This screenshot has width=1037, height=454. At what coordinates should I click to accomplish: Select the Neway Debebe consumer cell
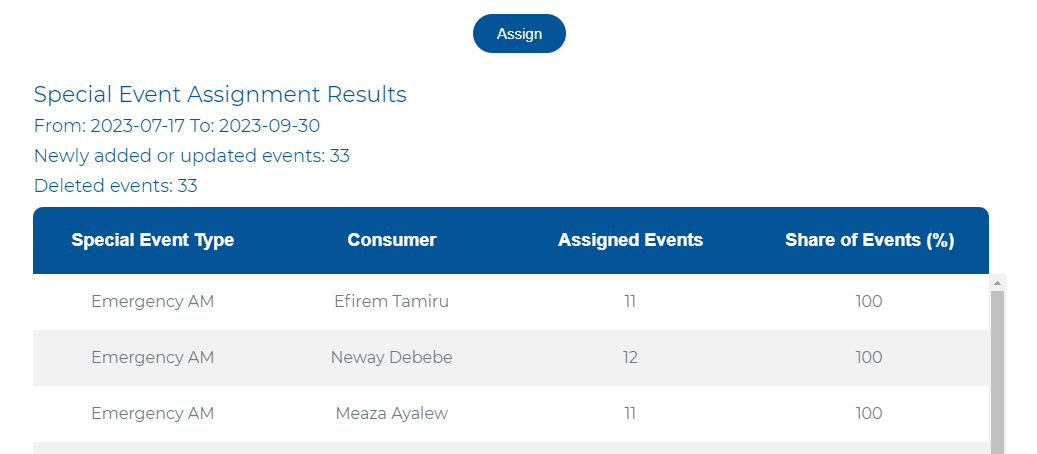pyautogui.click(x=392, y=357)
